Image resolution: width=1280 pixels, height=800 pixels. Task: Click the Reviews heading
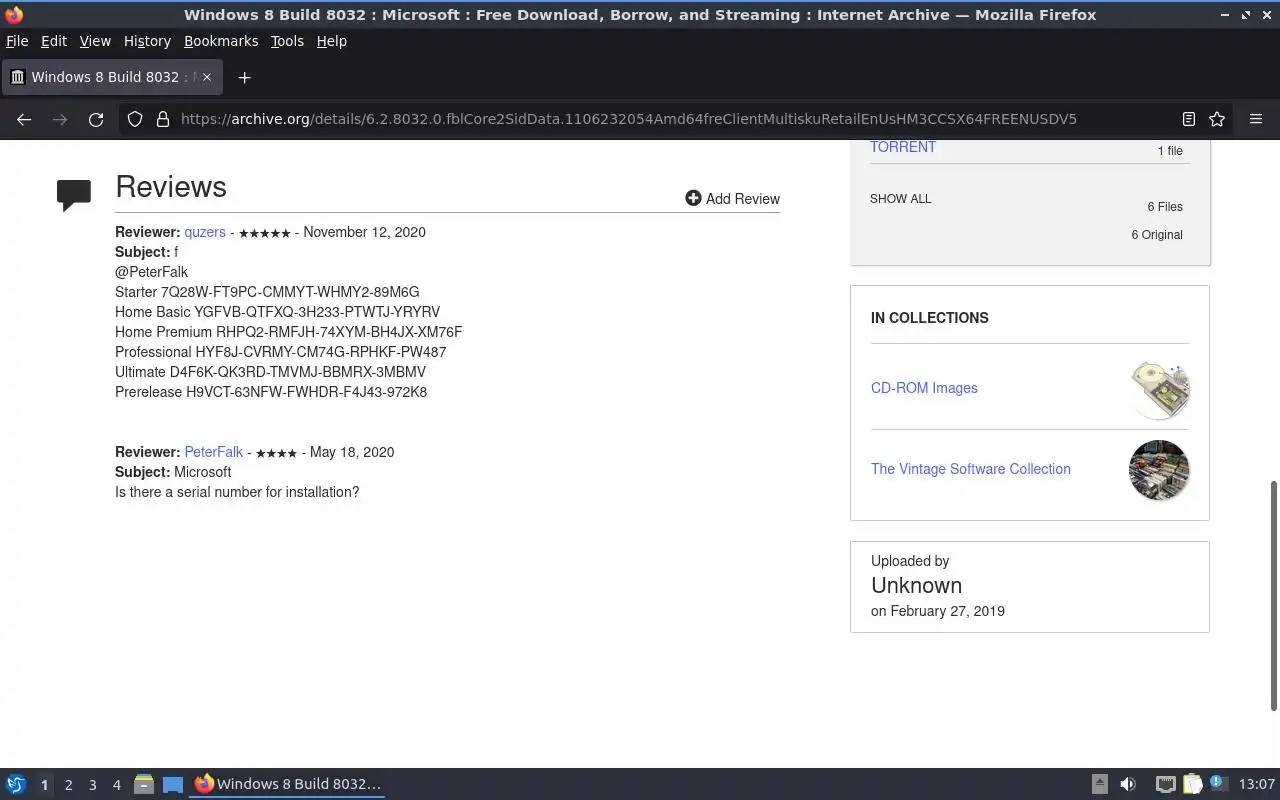pyautogui.click(x=171, y=187)
